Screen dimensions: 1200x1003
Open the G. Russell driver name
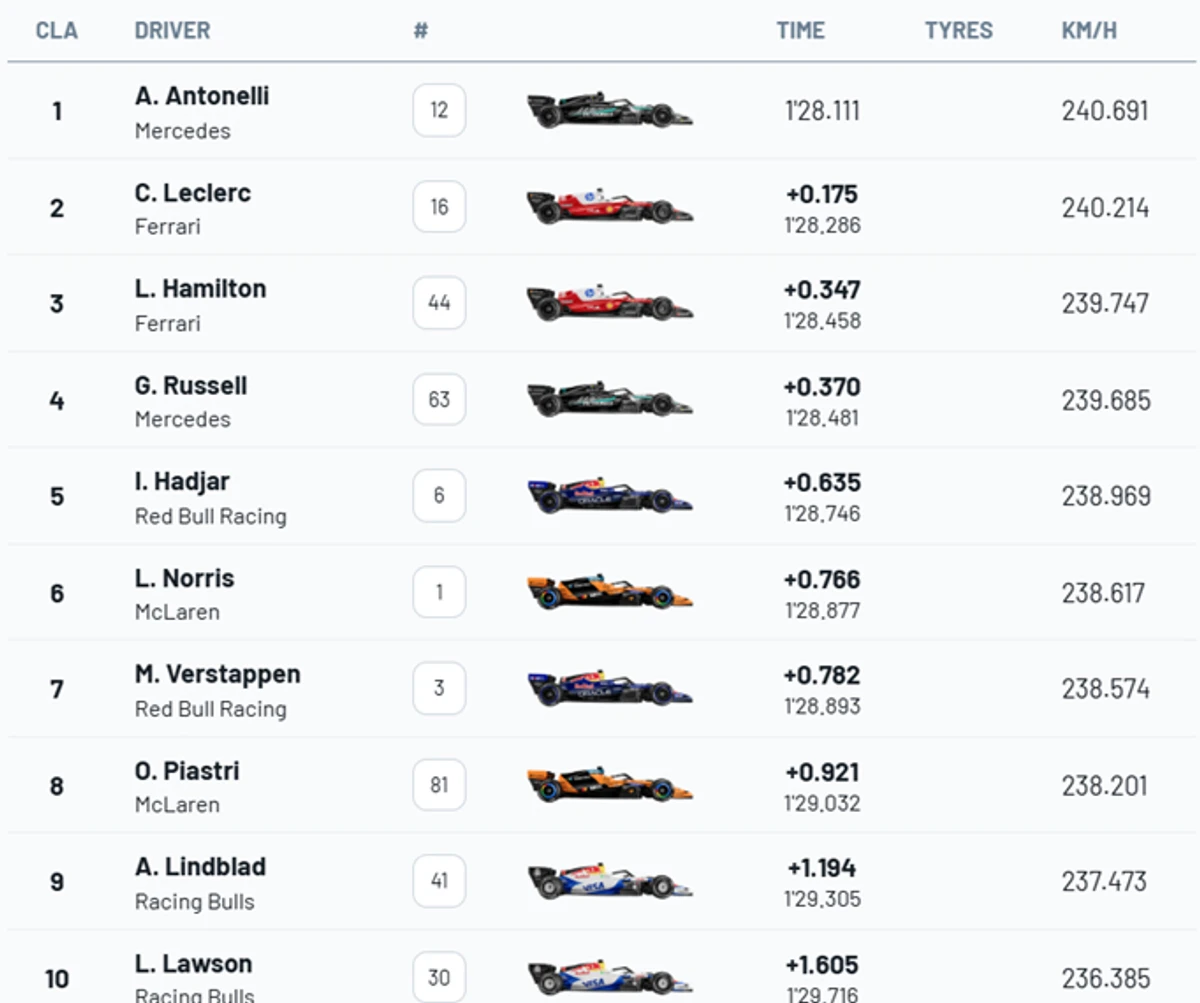[191, 385]
